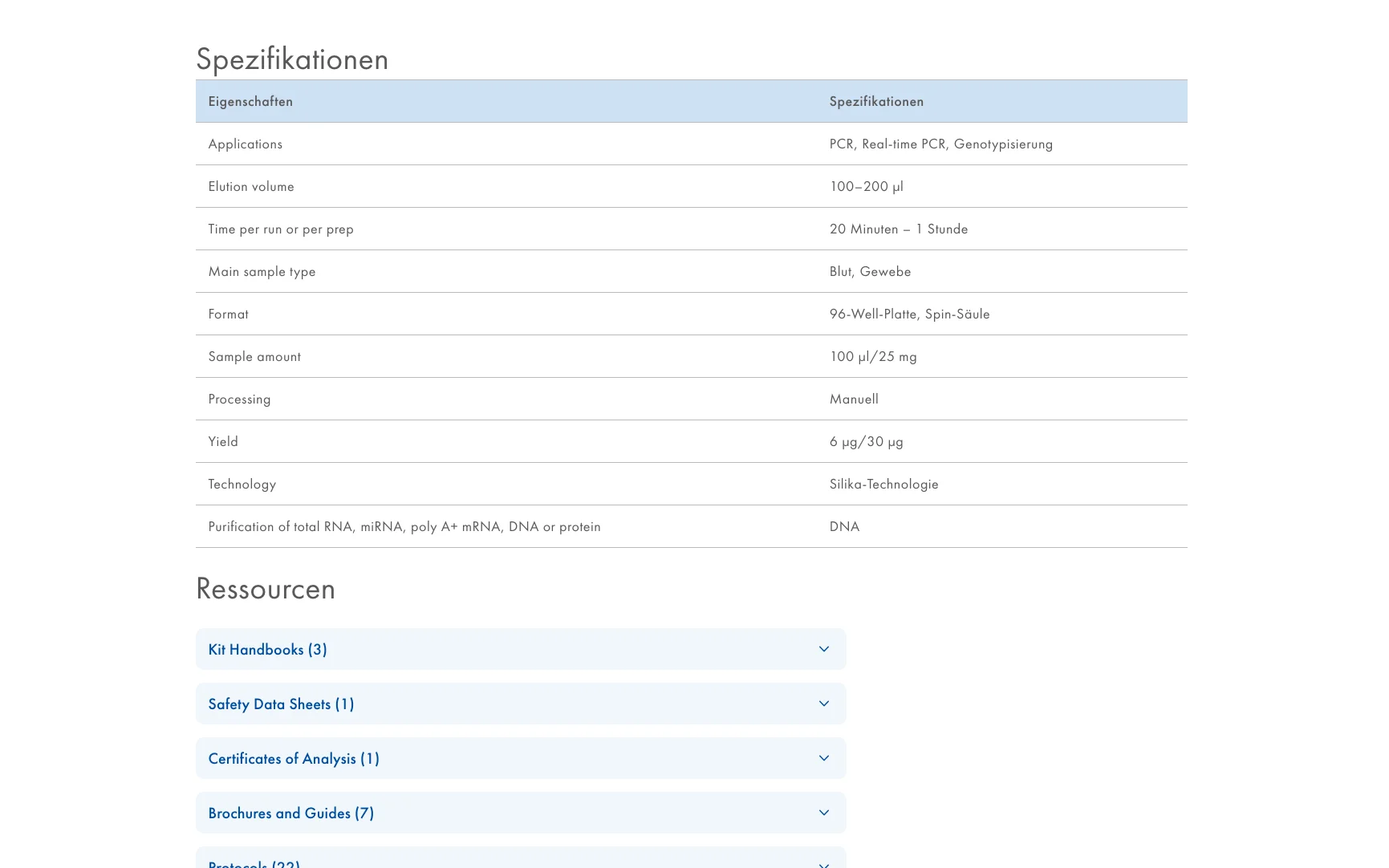Select the Format row label
This screenshot has height=868, width=1389.
click(x=229, y=314)
